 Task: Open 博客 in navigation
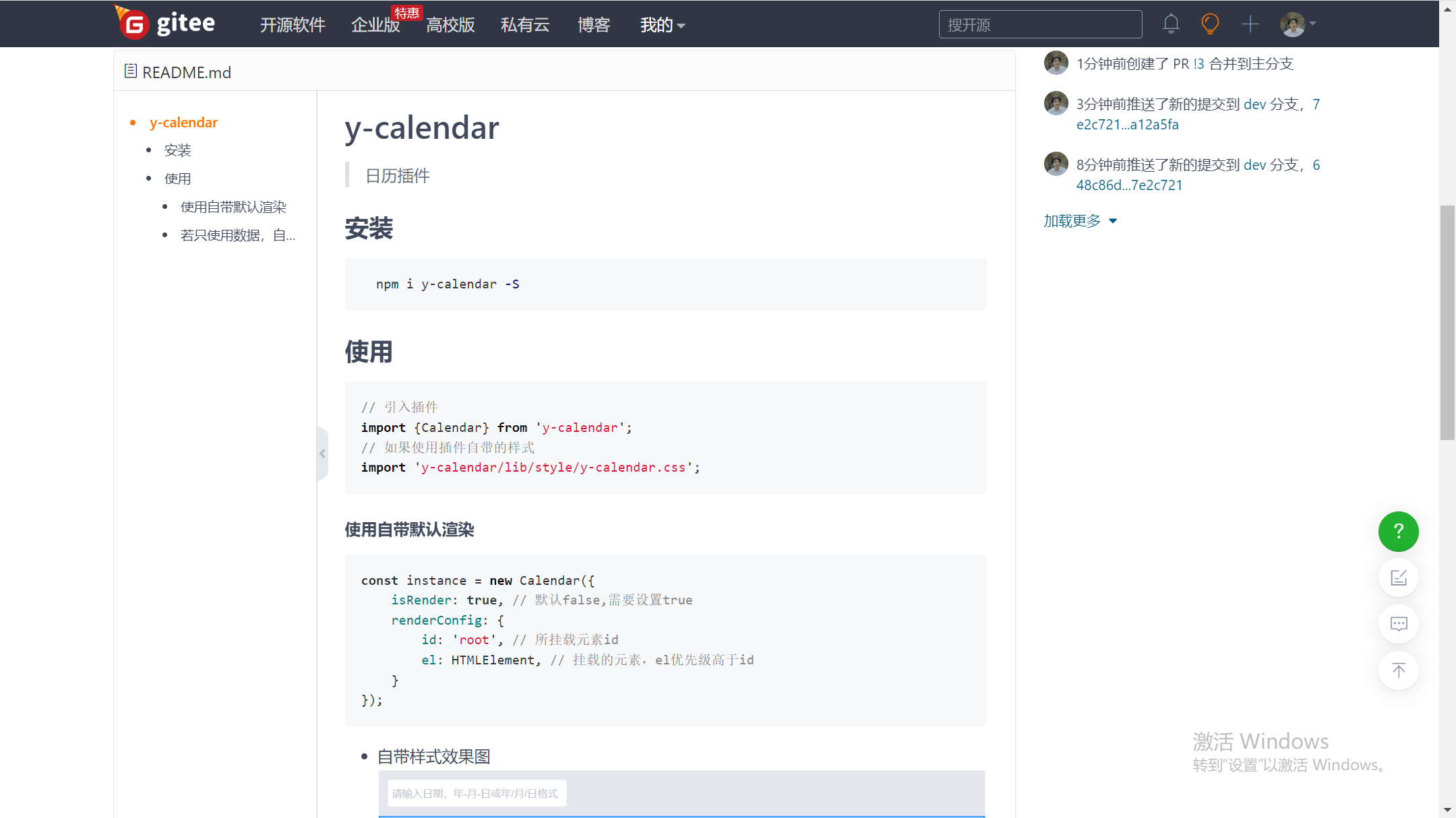[594, 25]
